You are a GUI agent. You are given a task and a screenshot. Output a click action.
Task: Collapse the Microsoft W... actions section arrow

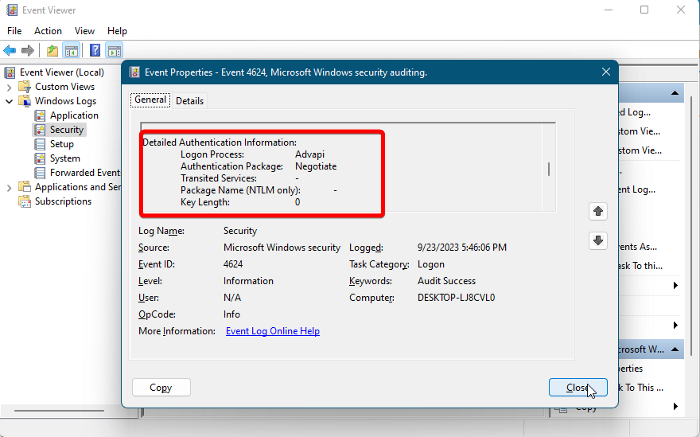click(675, 350)
